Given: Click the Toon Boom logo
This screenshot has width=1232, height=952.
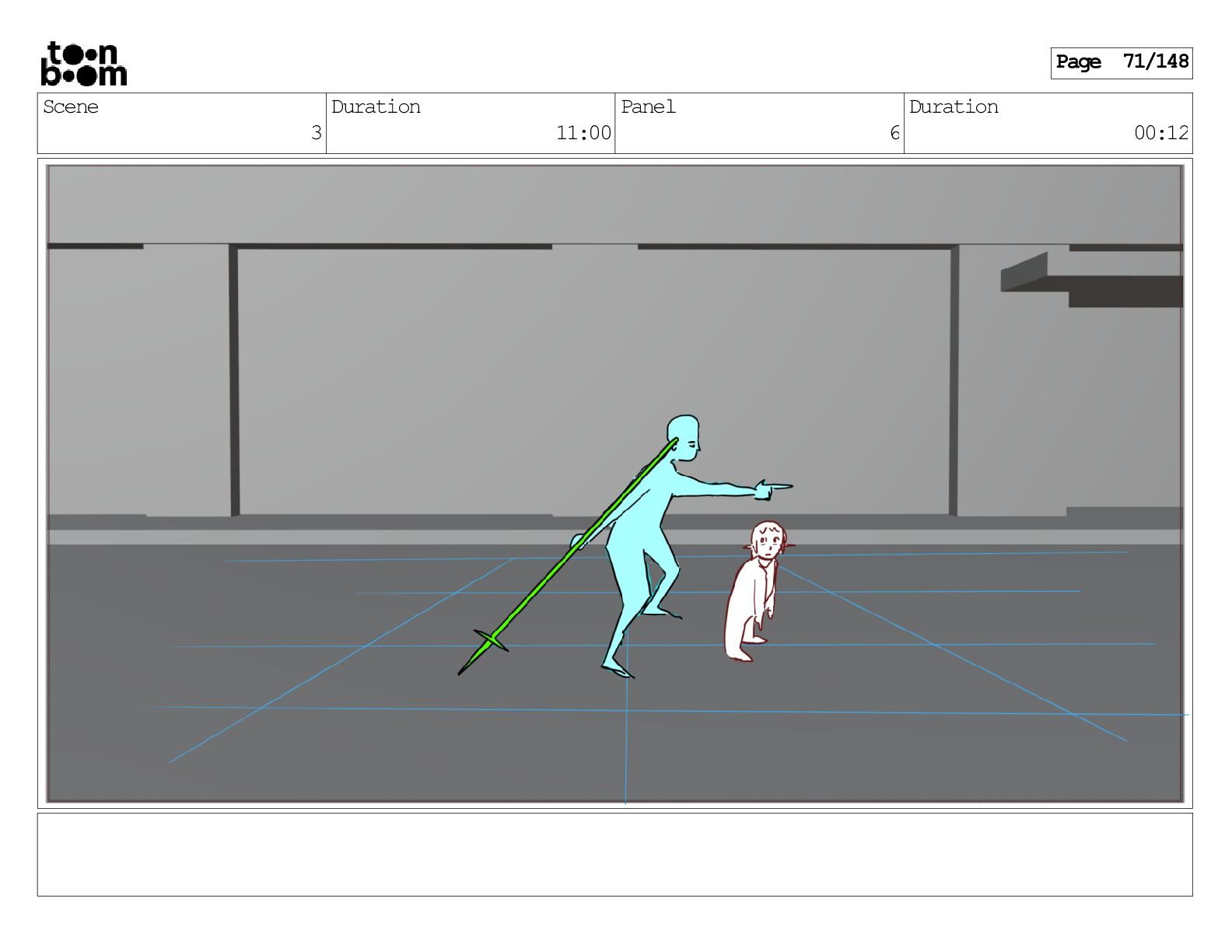Looking at the screenshot, I should click(x=83, y=64).
